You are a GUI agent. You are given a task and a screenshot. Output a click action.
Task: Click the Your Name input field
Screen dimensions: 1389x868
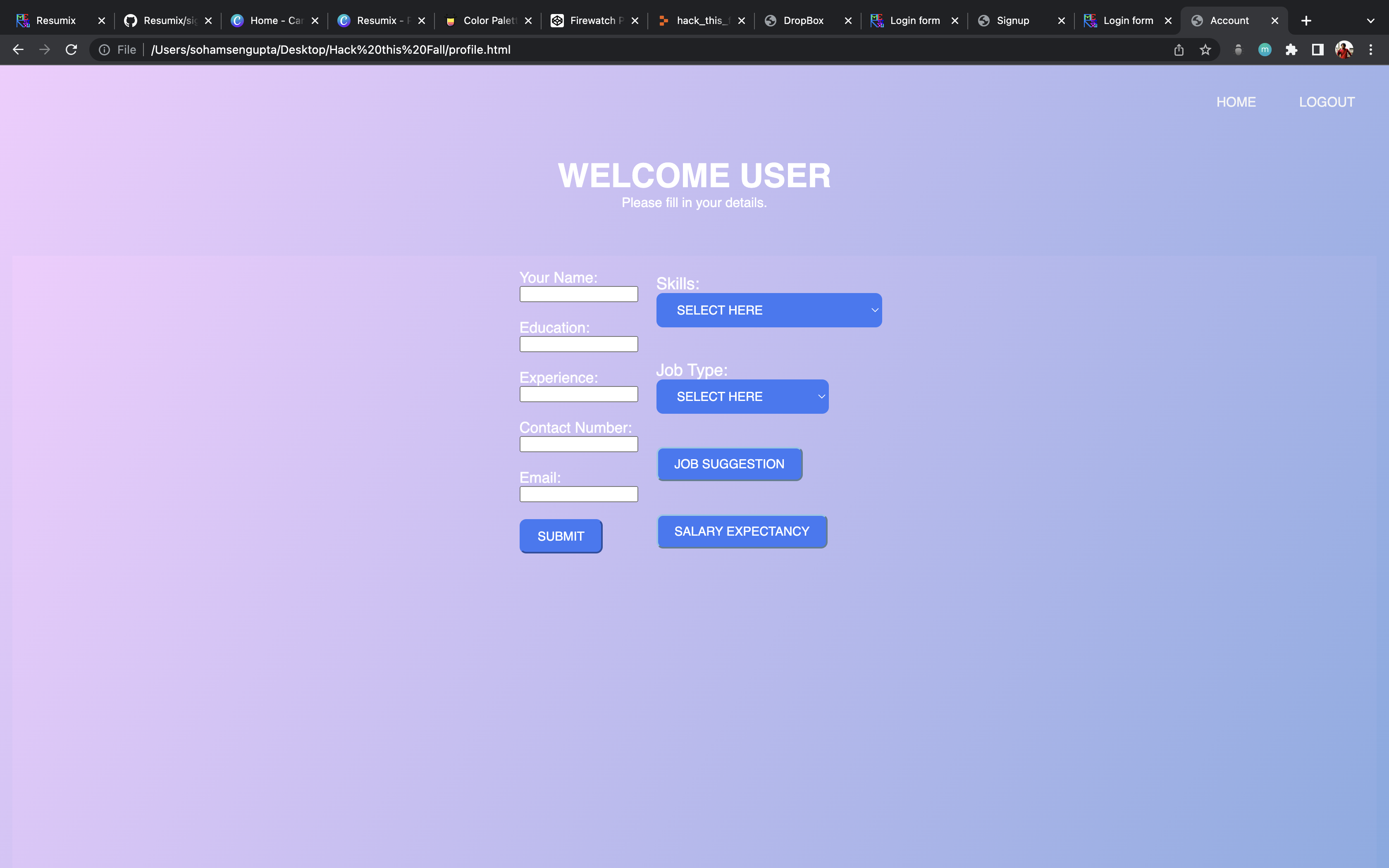coord(578,294)
